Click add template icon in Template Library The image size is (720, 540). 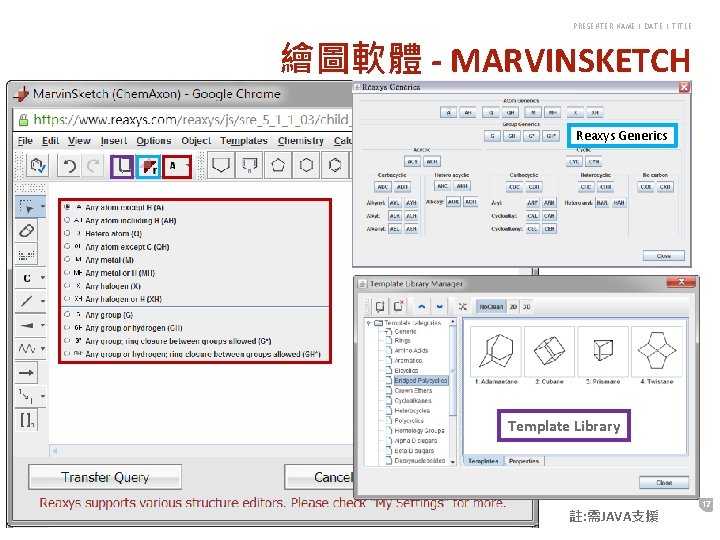(380, 306)
